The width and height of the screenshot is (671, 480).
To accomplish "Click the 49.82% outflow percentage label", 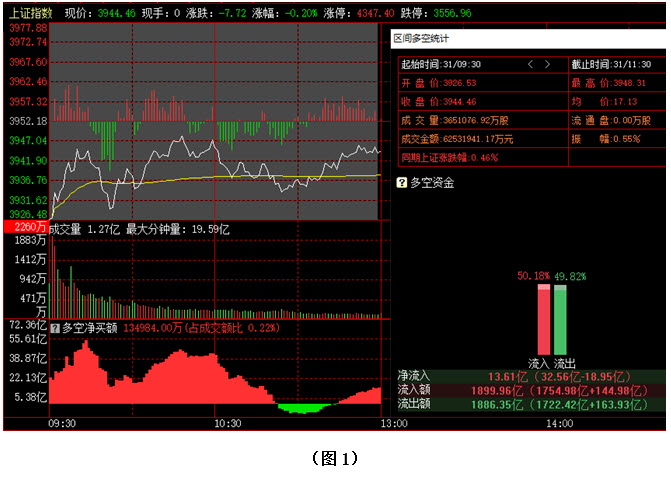I will pyautogui.click(x=570, y=276).
